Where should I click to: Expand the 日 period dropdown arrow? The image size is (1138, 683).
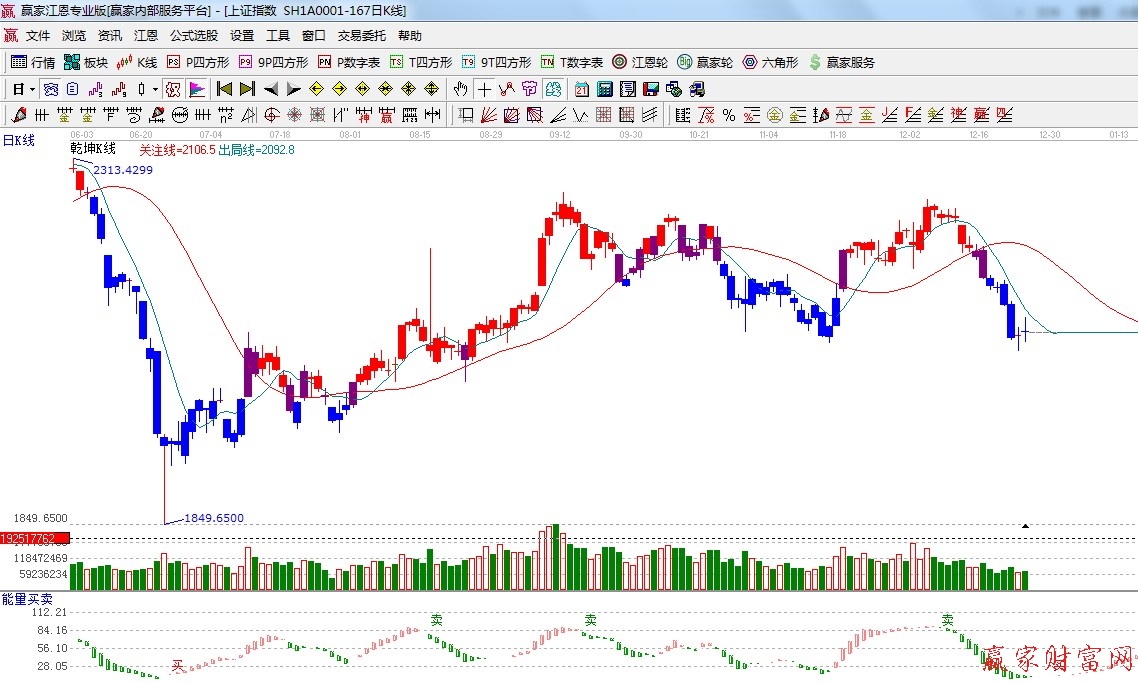32,89
